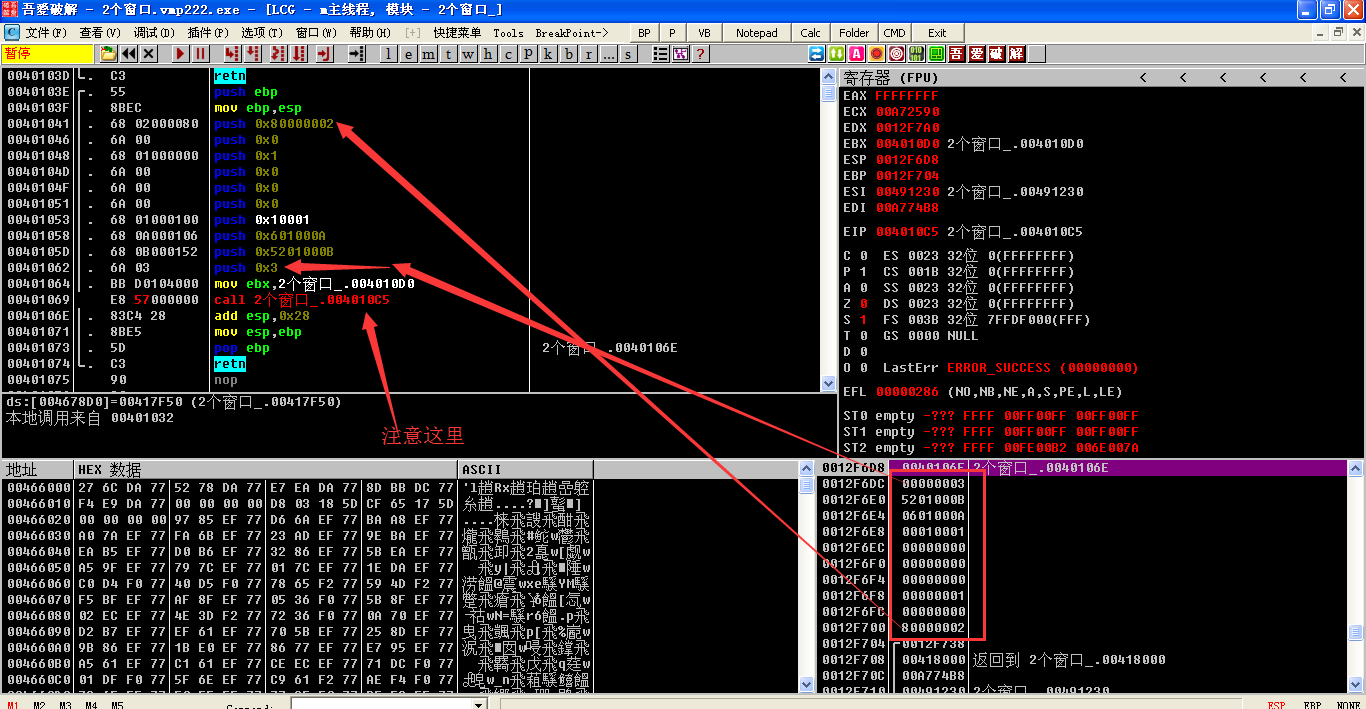Open the Memory map 'm' window button

pyautogui.click(x=428, y=54)
